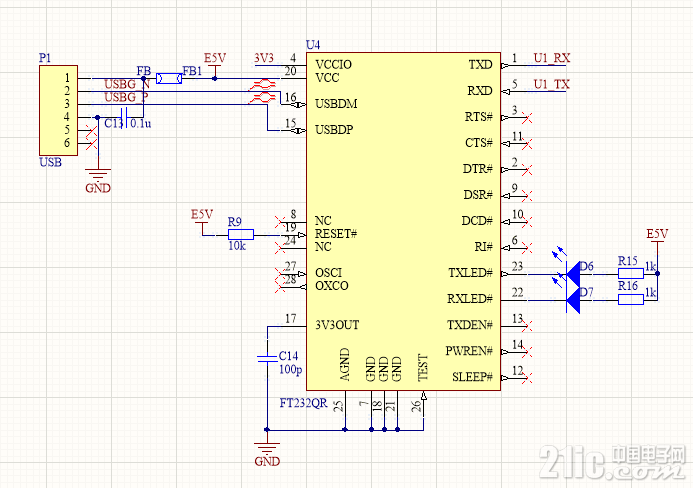Click the no-connect marker on DTR# pin 2

pos(527,169)
